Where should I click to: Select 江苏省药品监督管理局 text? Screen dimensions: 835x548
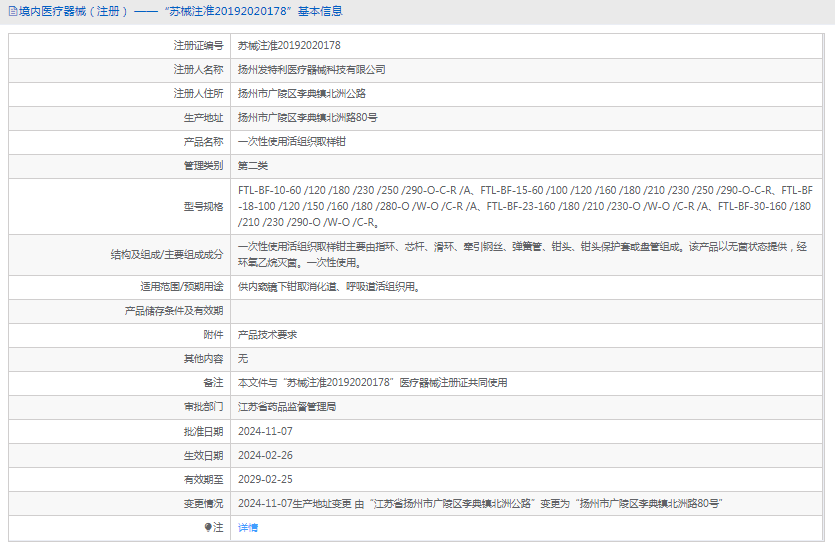coord(287,407)
